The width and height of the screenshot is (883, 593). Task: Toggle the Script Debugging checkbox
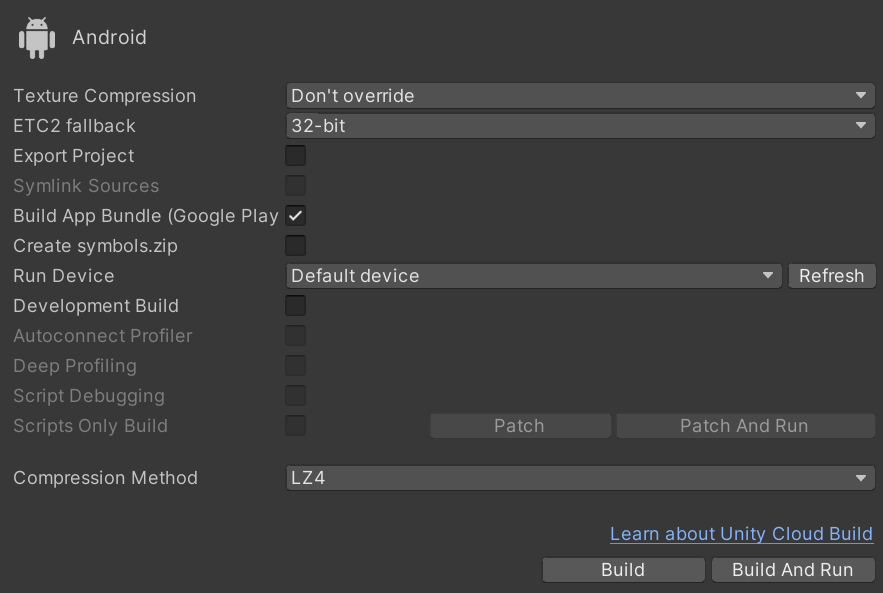pos(296,396)
